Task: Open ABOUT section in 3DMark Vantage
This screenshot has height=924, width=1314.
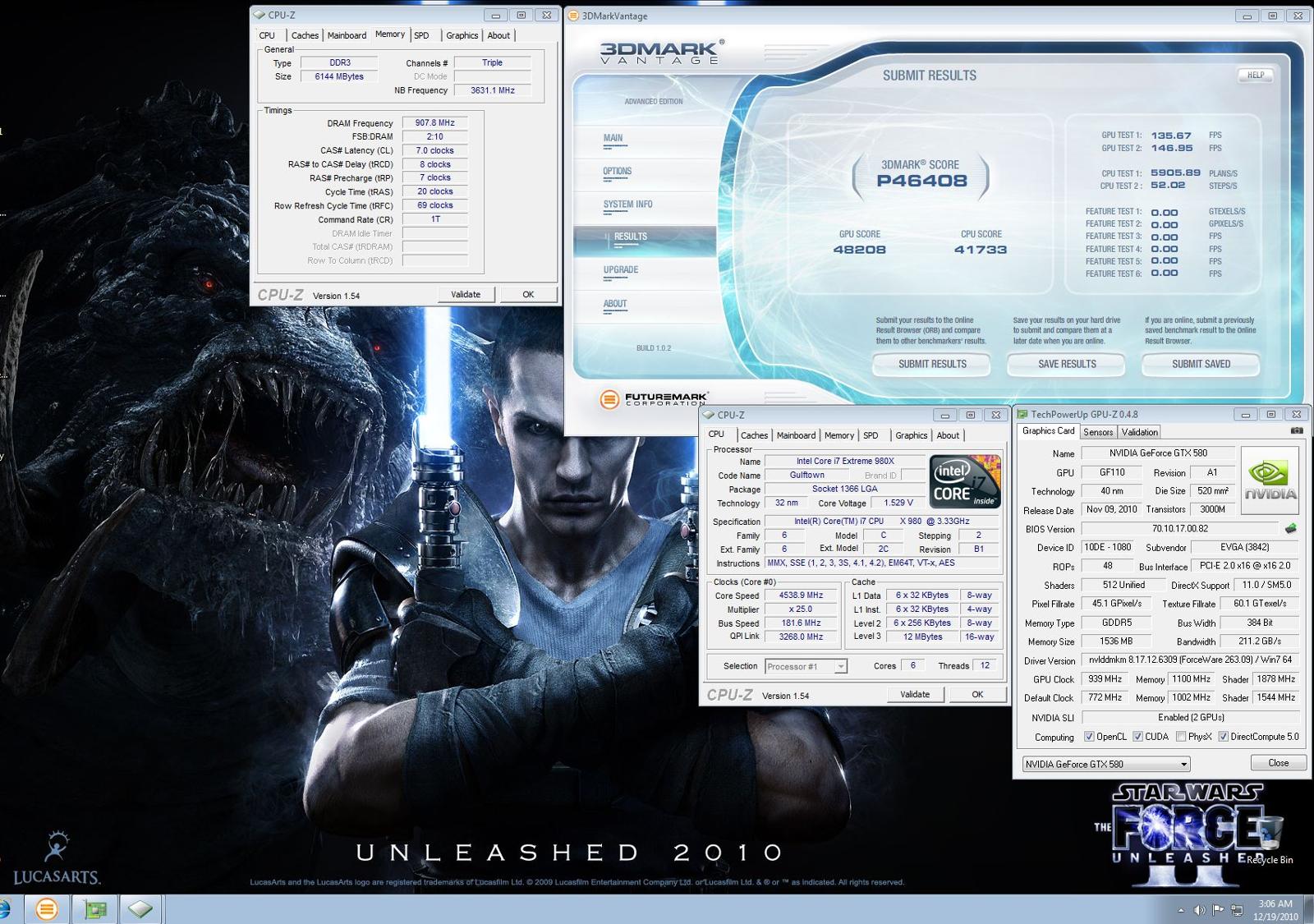Action: click(615, 304)
